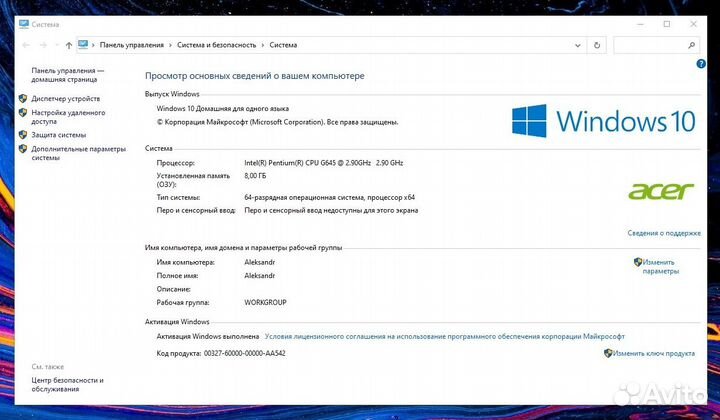The width and height of the screenshot is (720, 420).
Task: Select Aleksandr next to Имя компьютера
Action: pyautogui.click(x=259, y=263)
